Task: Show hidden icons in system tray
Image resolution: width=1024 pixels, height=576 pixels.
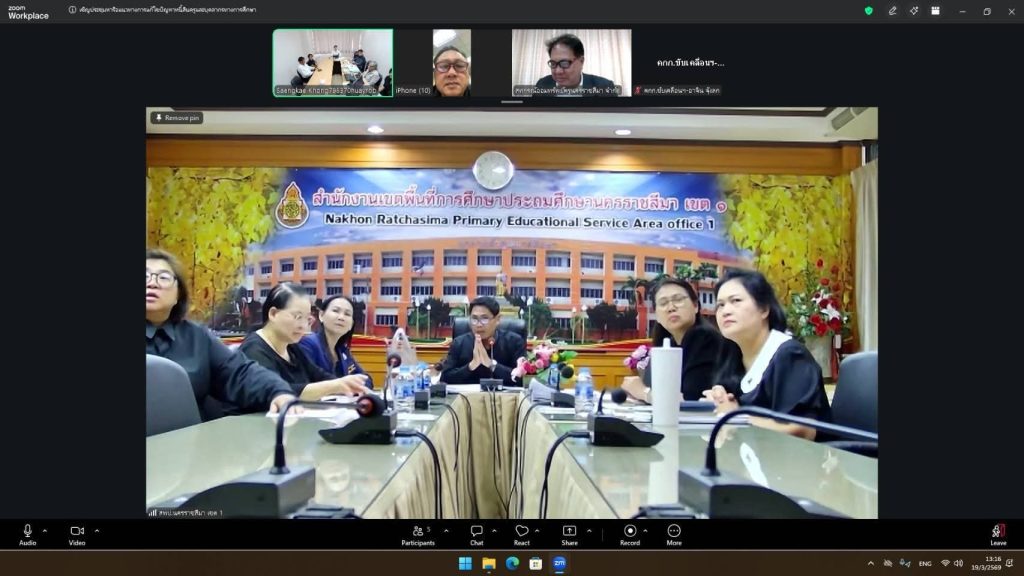Action: pos(870,563)
